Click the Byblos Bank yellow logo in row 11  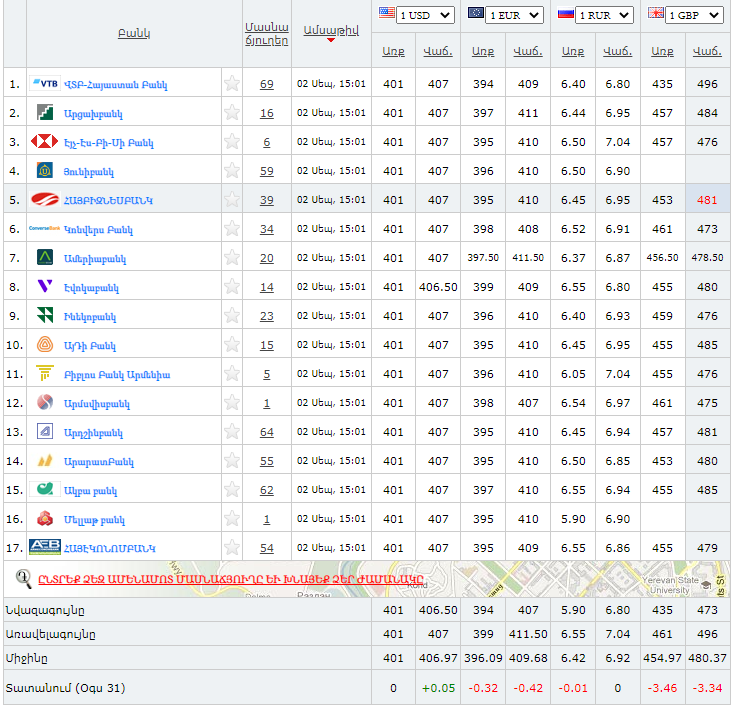(x=45, y=373)
